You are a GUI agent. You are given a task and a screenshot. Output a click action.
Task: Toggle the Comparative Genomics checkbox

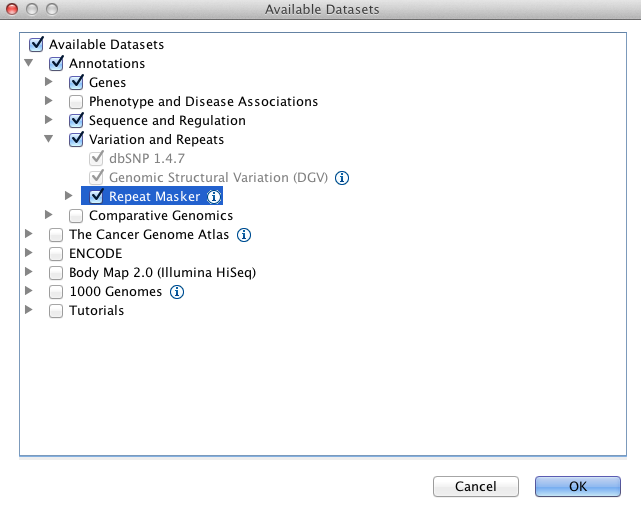(x=76, y=216)
